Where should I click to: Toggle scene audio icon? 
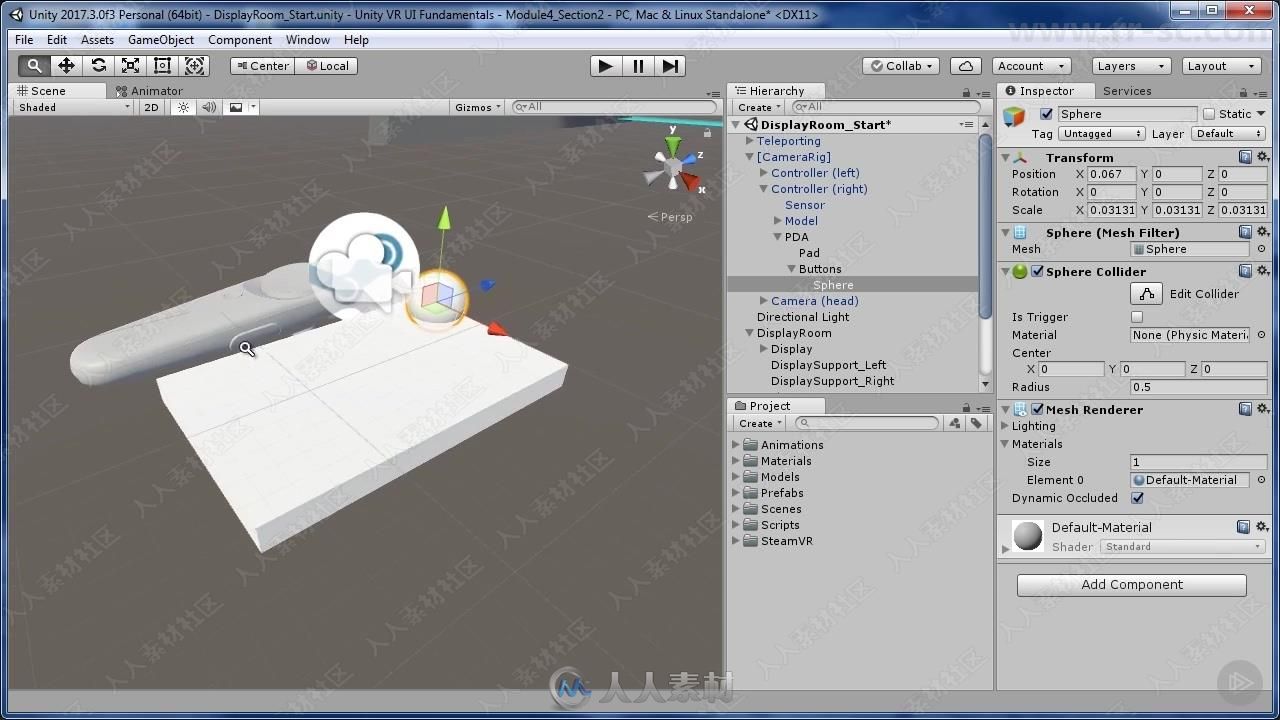pos(208,107)
